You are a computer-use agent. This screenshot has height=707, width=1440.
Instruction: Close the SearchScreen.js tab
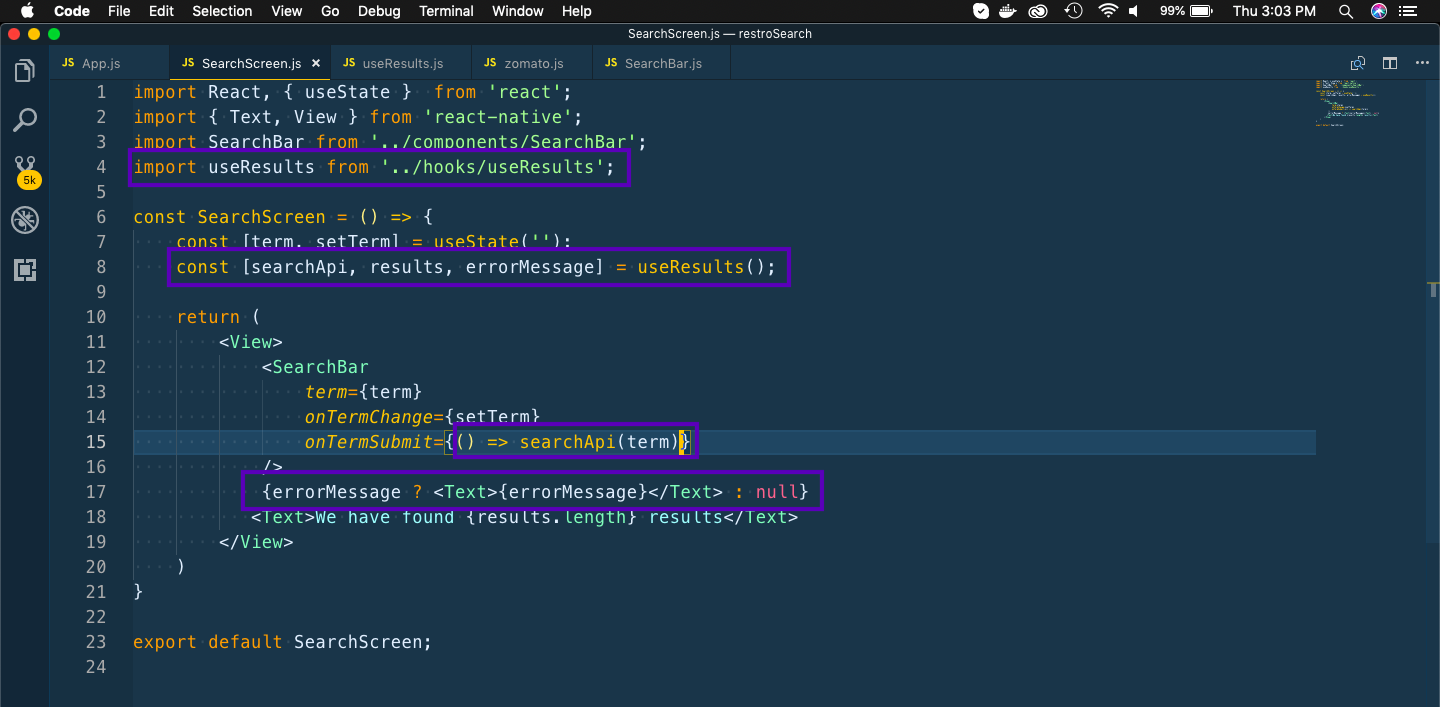coord(316,63)
